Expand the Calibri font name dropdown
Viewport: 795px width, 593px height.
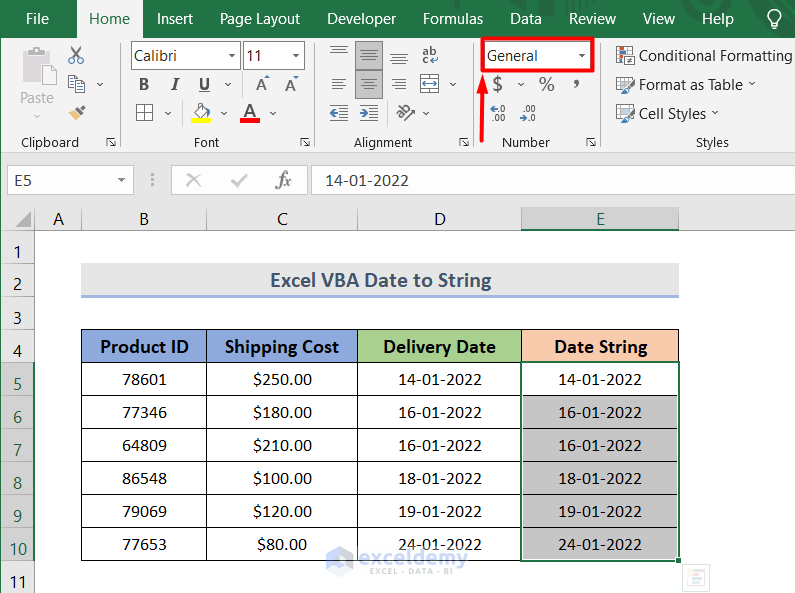click(232, 56)
